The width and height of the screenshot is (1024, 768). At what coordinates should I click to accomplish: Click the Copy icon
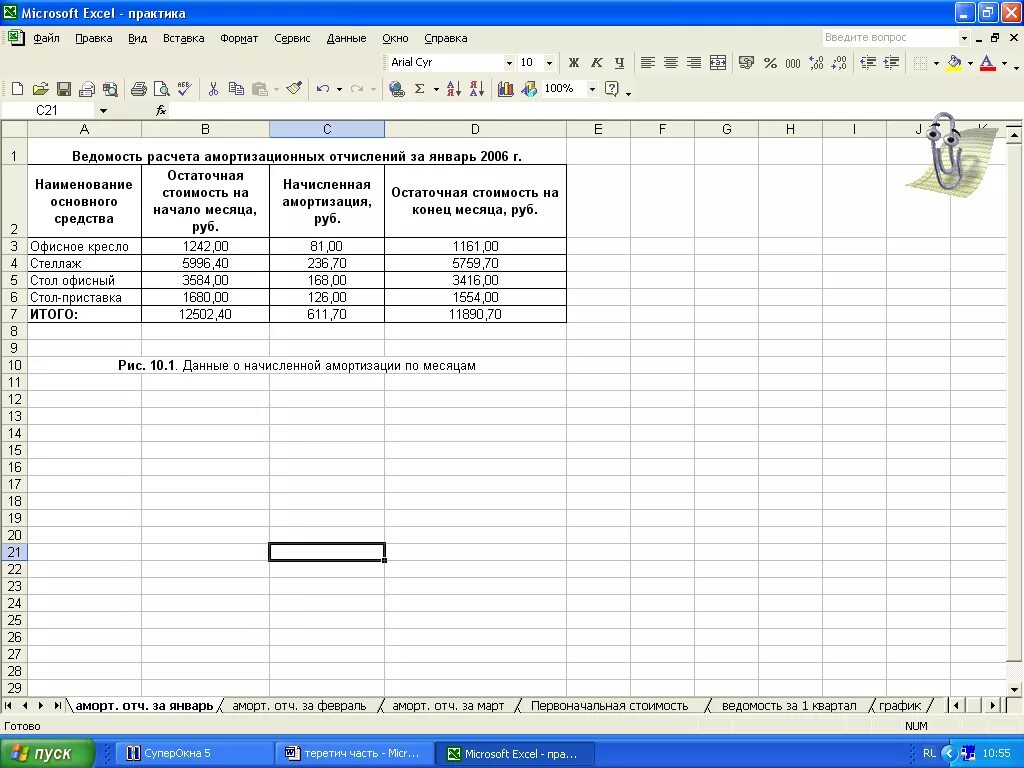(x=236, y=89)
